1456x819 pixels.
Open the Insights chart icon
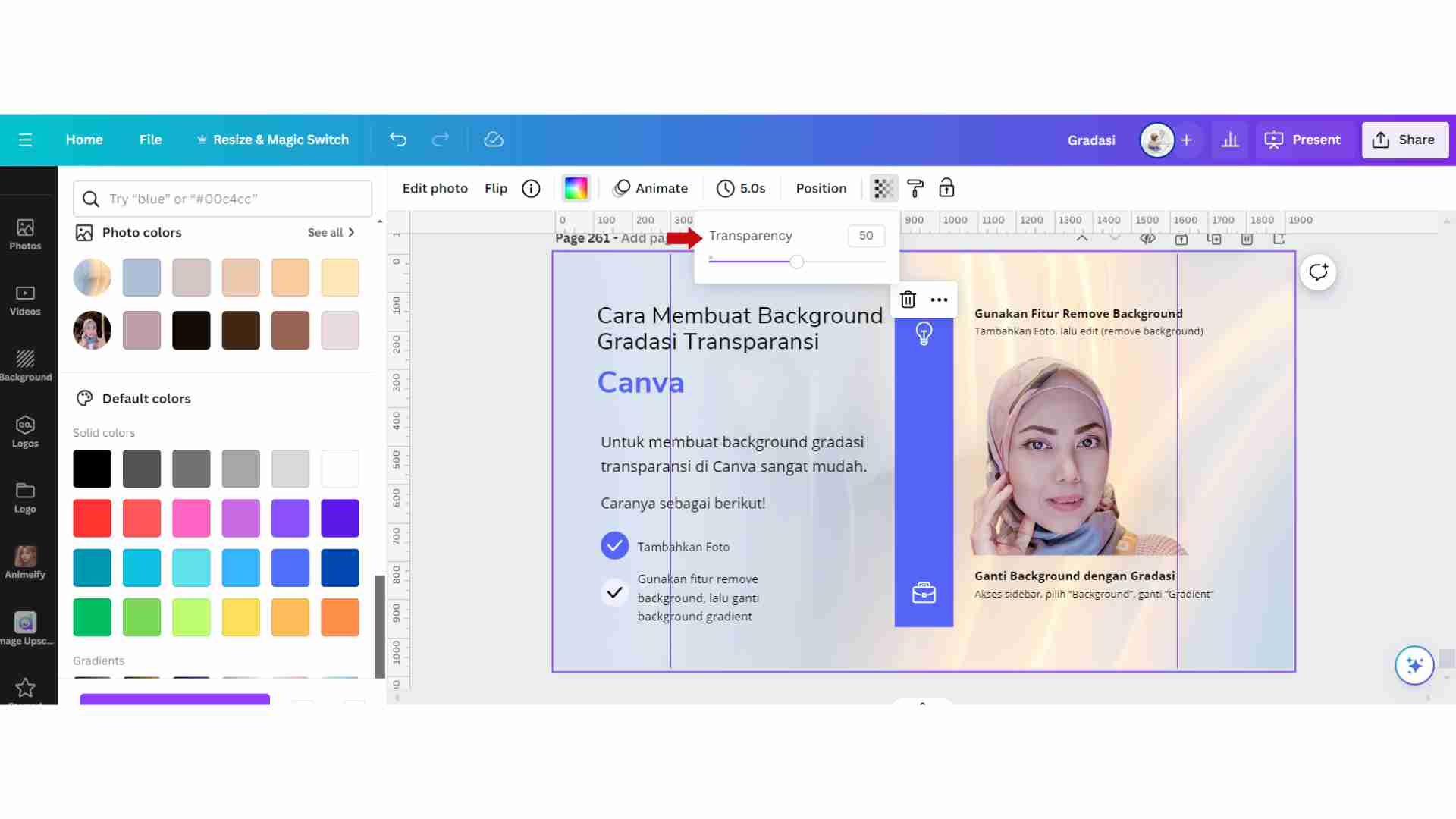pyautogui.click(x=1230, y=140)
